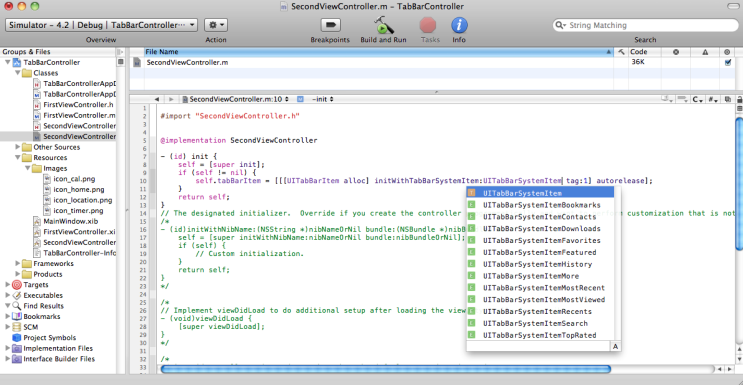Select icon_timer.png image file
743x385 pixels.
(x=78, y=211)
